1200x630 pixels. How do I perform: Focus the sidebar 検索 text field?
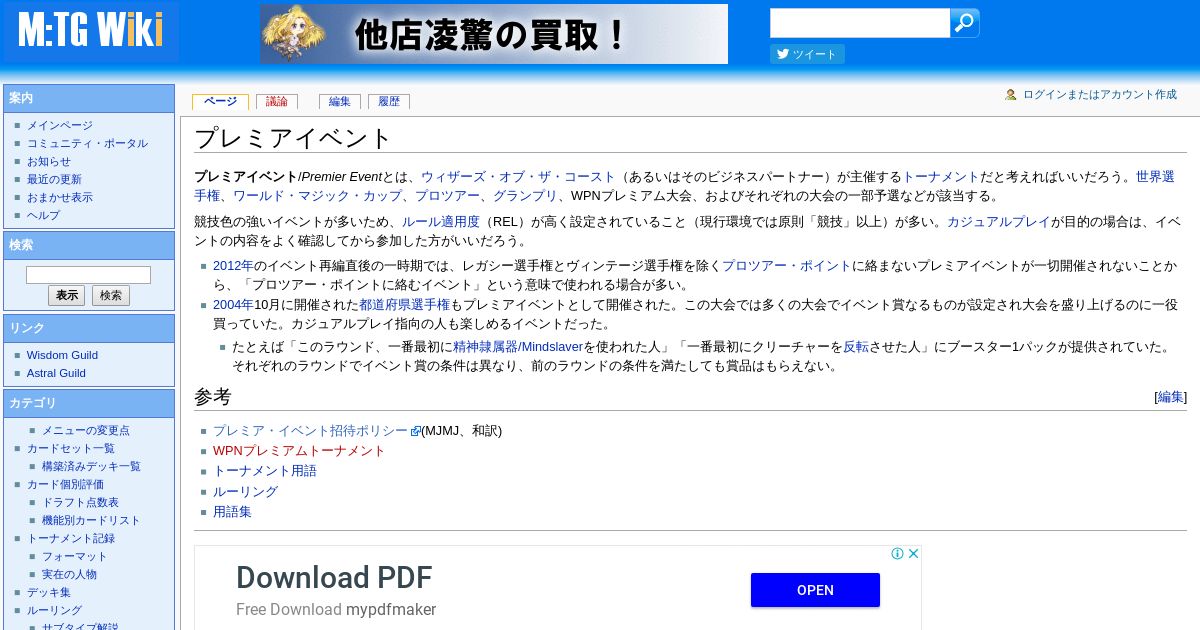click(88, 275)
